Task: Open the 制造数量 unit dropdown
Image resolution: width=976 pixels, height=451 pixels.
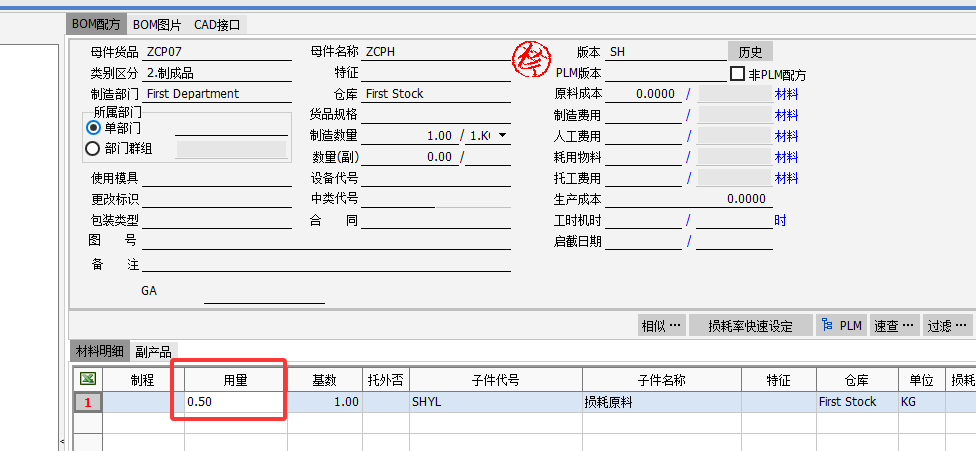Action: click(x=501, y=136)
